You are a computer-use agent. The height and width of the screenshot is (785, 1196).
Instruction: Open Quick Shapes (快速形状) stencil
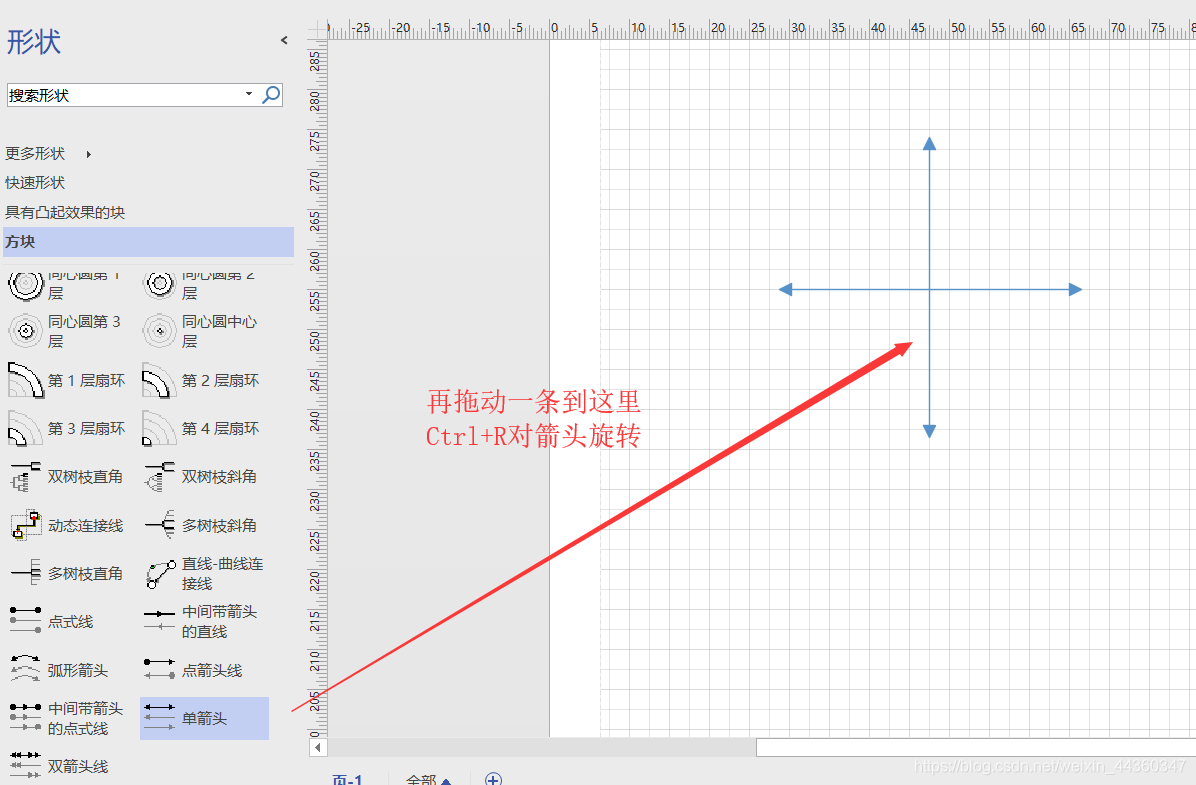[35, 182]
